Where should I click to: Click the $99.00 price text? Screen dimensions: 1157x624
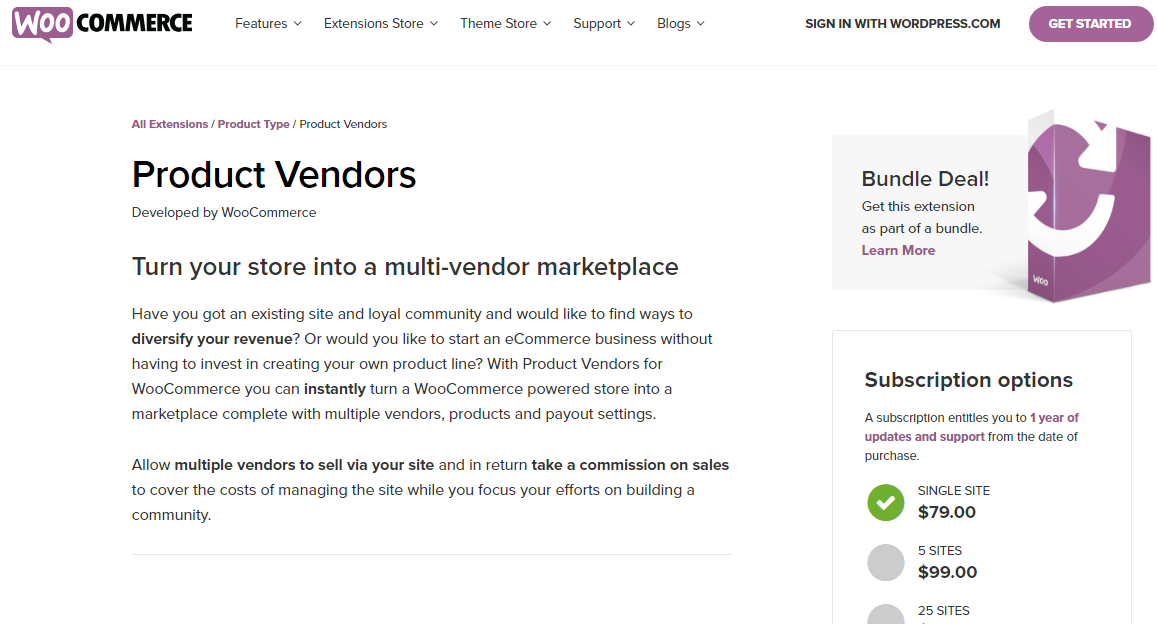(x=947, y=572)
